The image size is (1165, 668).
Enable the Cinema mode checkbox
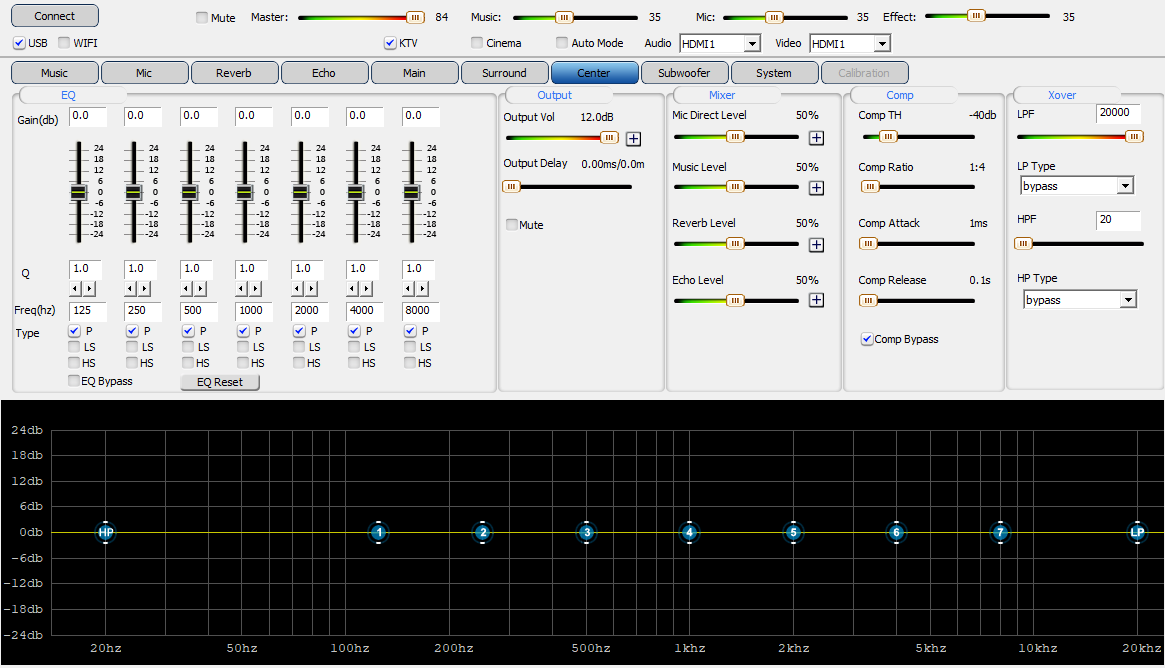pos(477,43)
